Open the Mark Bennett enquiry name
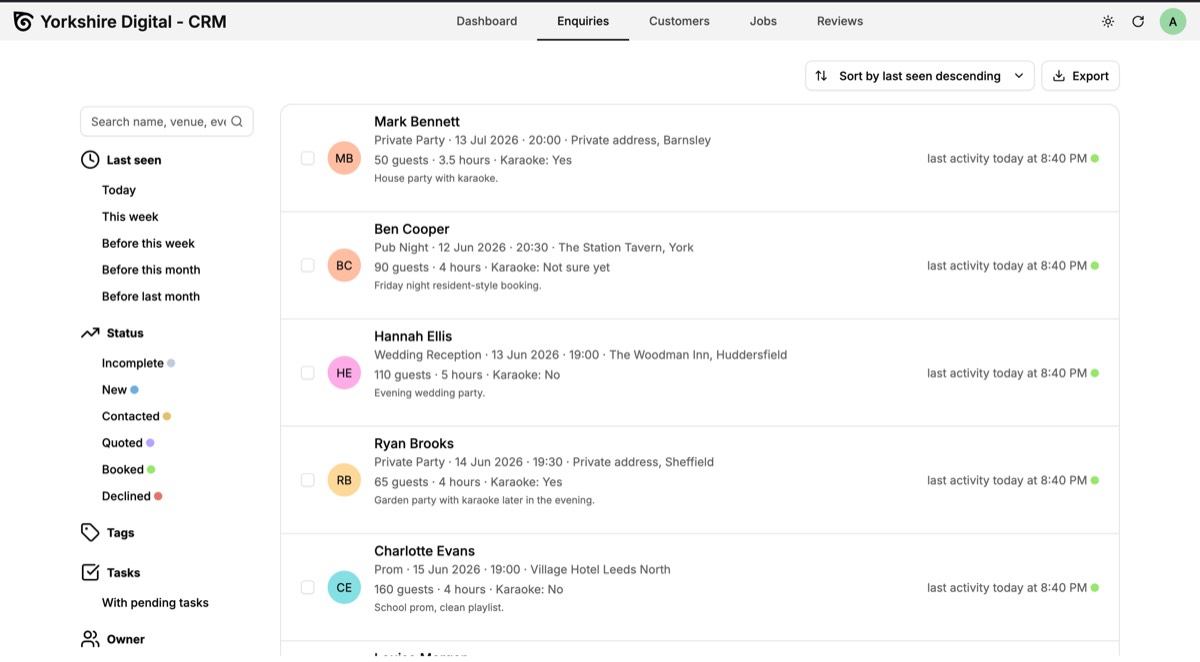 pyautogui.click(x=417, y=122)
